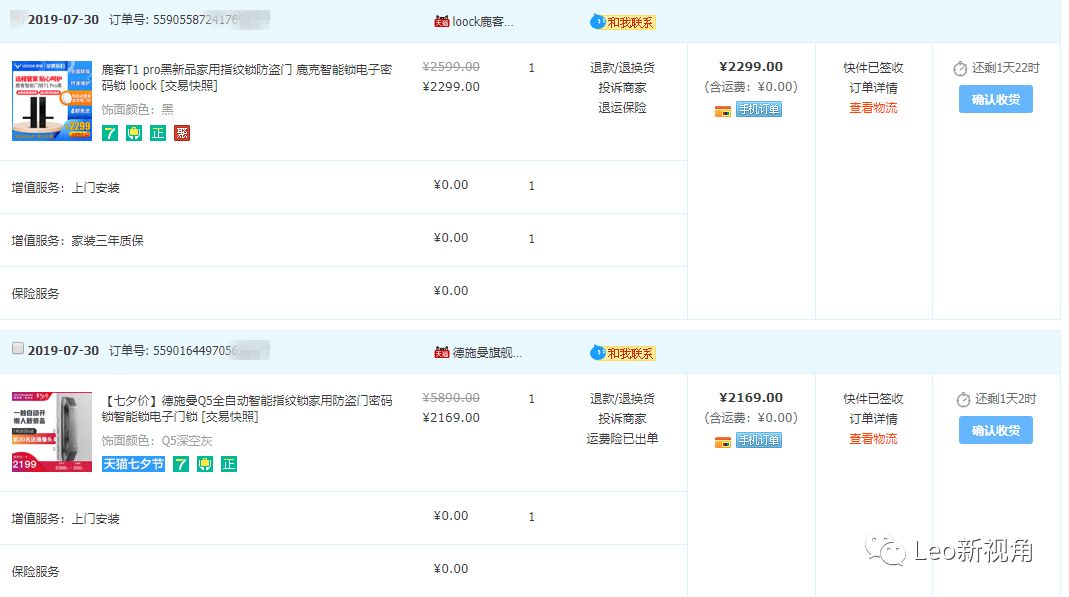
Task: Click 投诉商家 on the 德施曼 order
Action: tap(622, 419)
